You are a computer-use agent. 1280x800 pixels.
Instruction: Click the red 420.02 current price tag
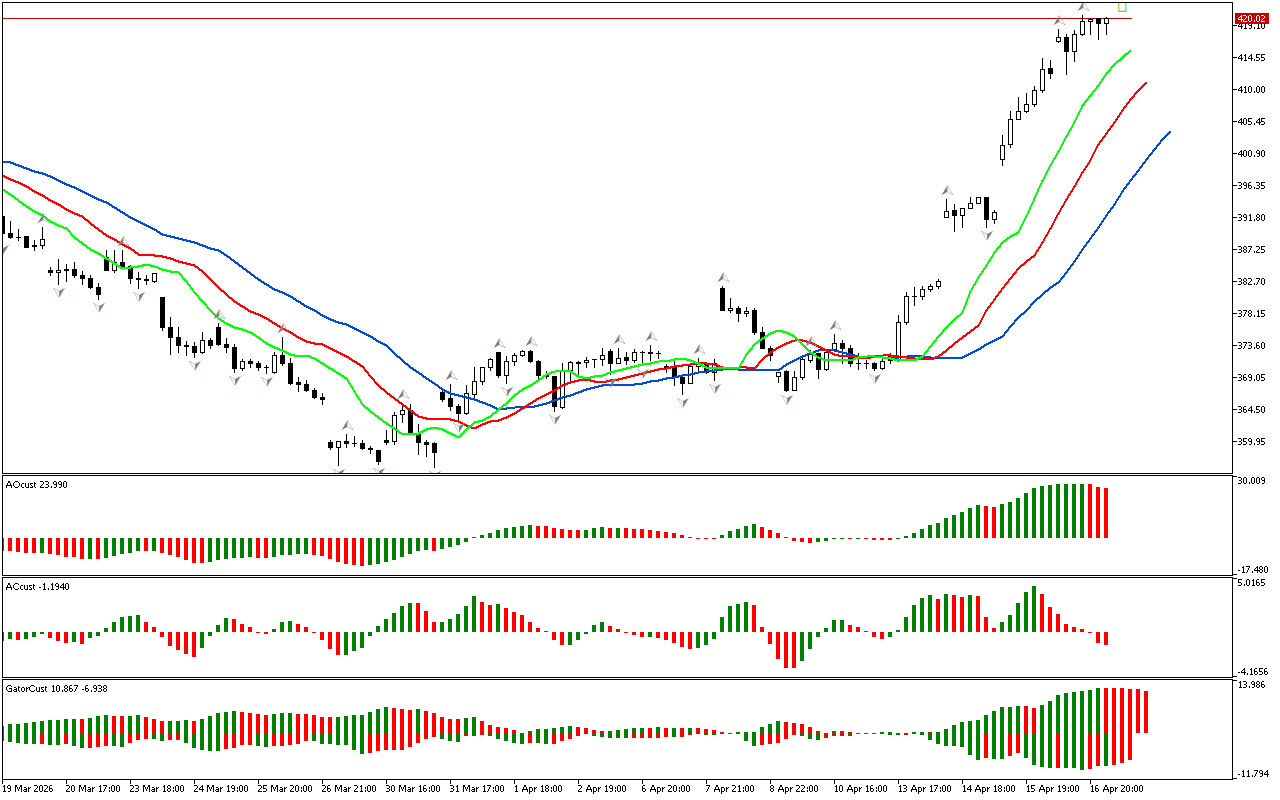(x=1250, y=18)
